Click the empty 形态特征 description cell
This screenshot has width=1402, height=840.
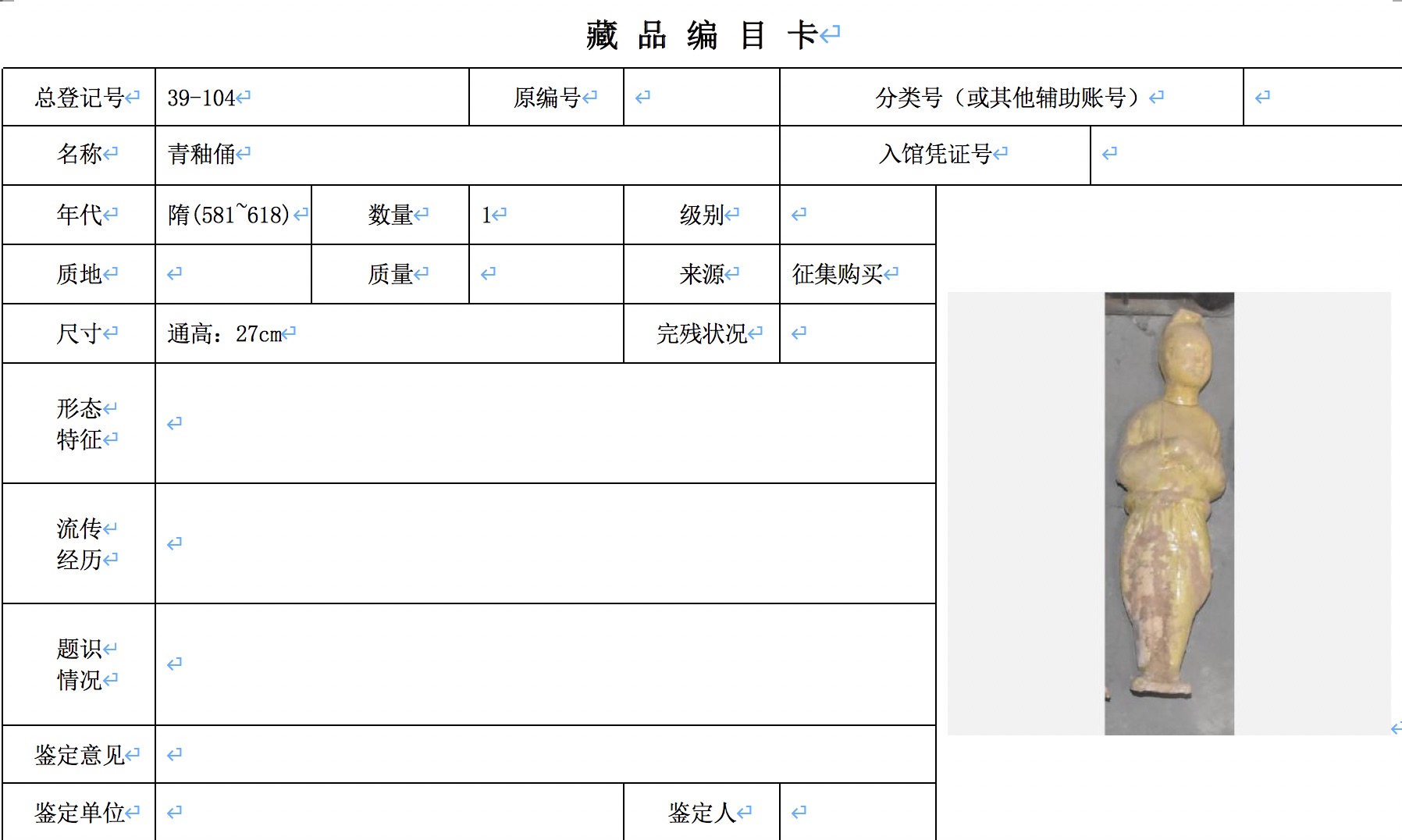point(546,423)
